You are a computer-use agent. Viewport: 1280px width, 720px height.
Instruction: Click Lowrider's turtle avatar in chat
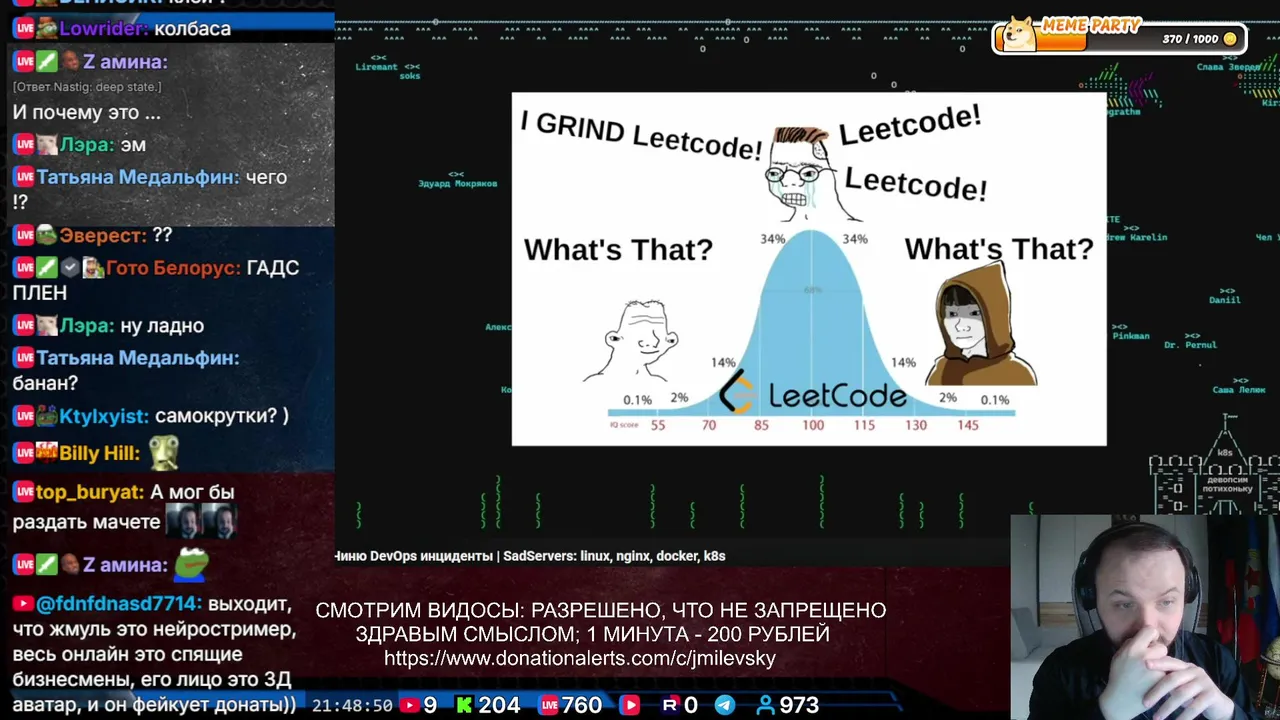point(47,29)
